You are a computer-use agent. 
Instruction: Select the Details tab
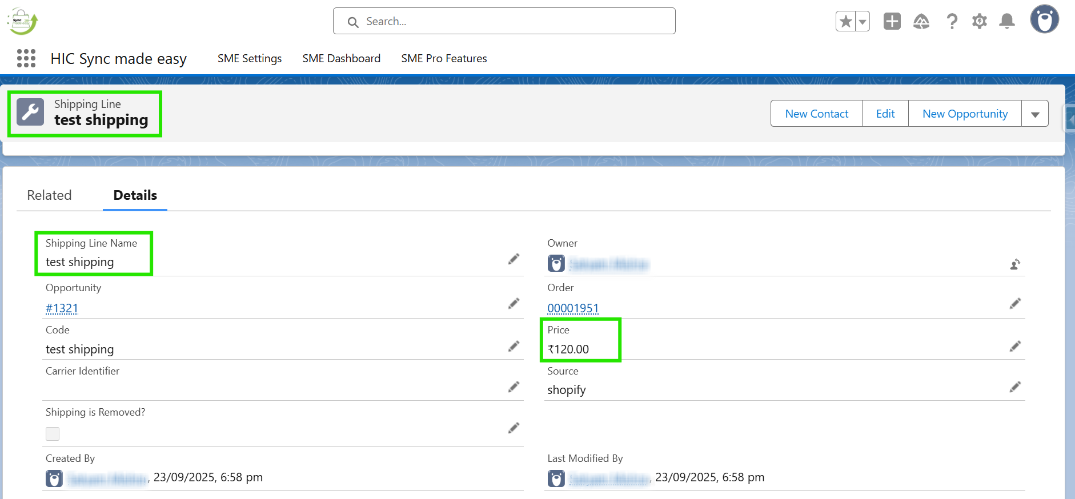click(135, 195)
